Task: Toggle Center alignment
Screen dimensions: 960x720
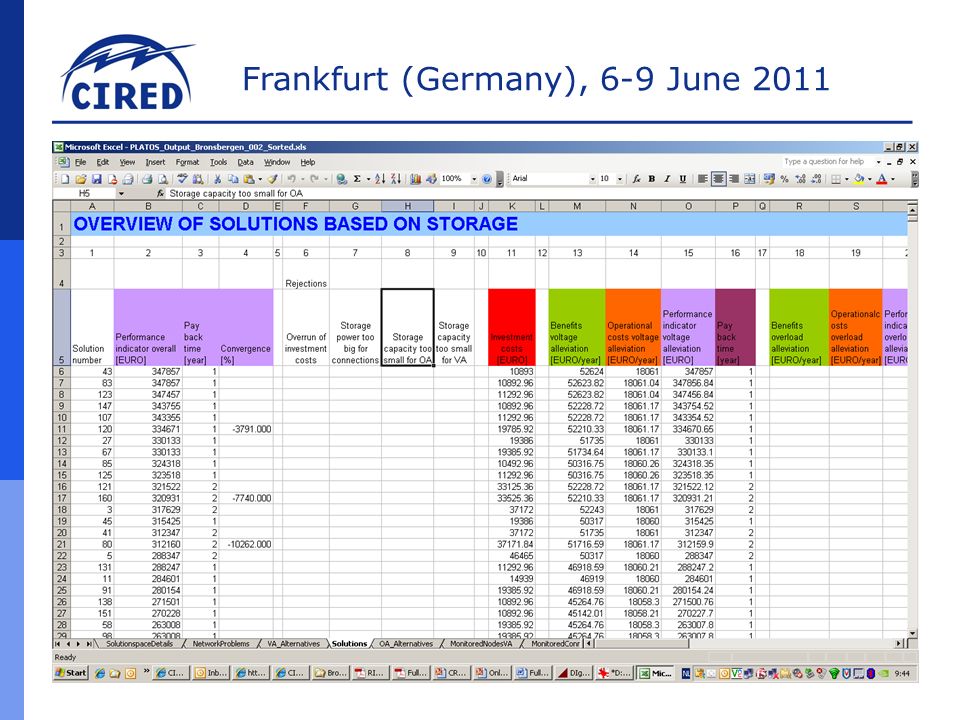Action: 718,179
